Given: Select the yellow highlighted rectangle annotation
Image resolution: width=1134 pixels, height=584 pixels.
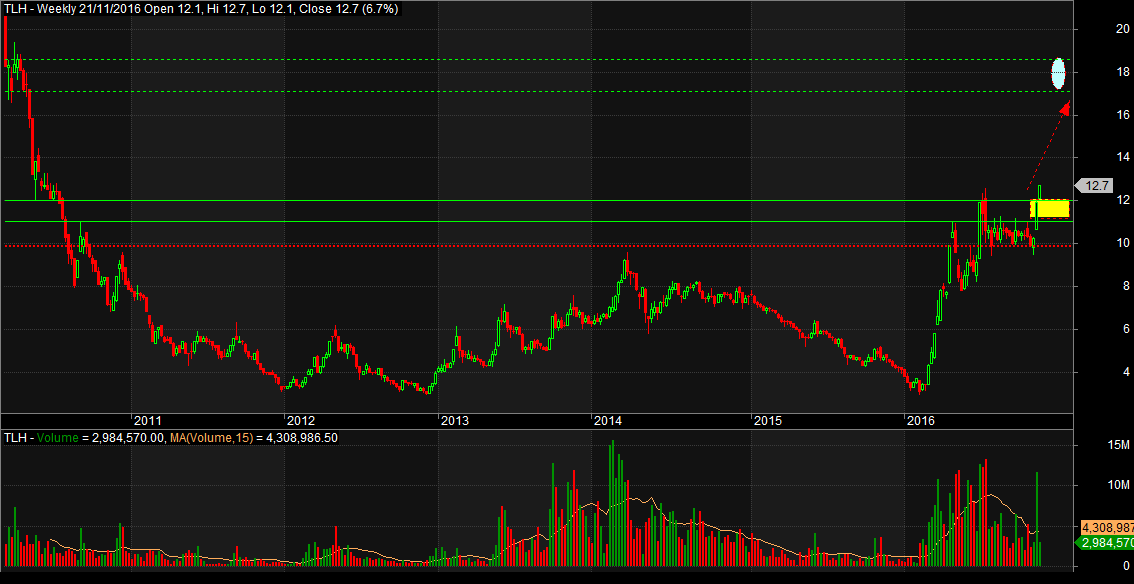Looking at the screenshot, I should coord(1050,208).
